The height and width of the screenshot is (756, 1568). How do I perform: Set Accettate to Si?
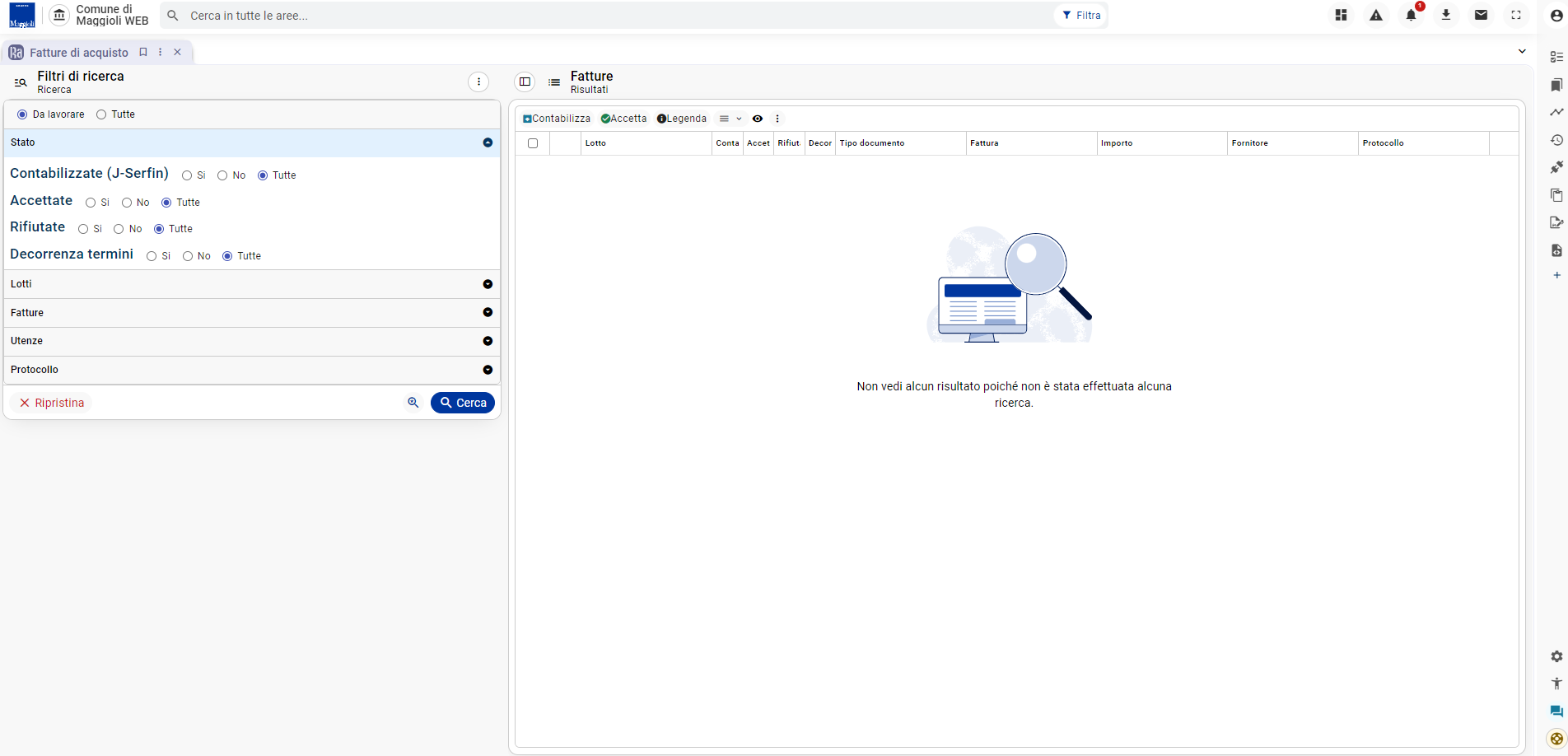point(91,203)
